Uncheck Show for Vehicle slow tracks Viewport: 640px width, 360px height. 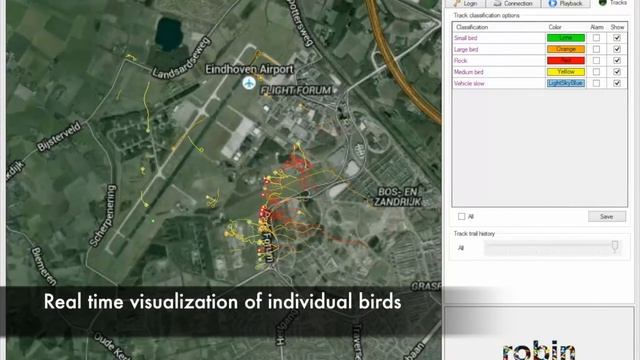pyautogui.click(x=617, y=83)
